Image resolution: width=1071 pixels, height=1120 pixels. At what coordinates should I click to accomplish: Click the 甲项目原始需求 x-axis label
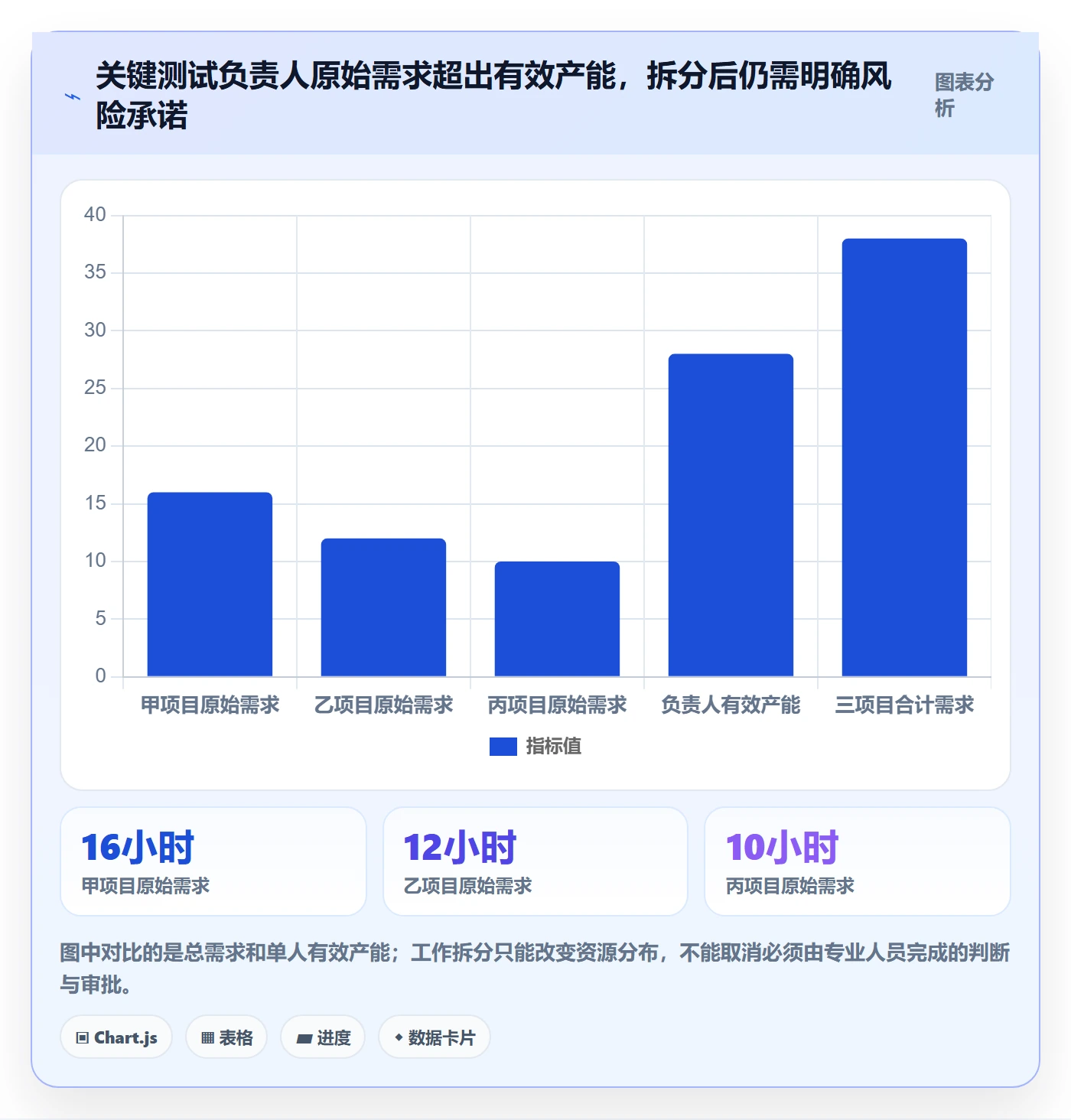[210, 705]
